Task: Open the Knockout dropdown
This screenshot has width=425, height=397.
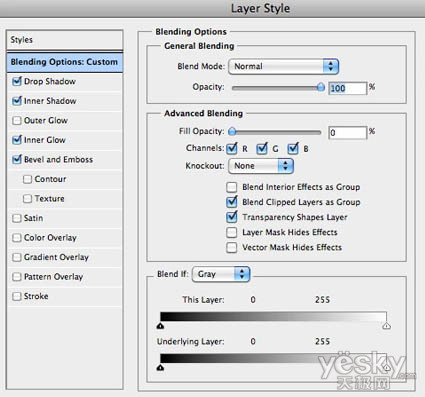Action: point(261,166)
